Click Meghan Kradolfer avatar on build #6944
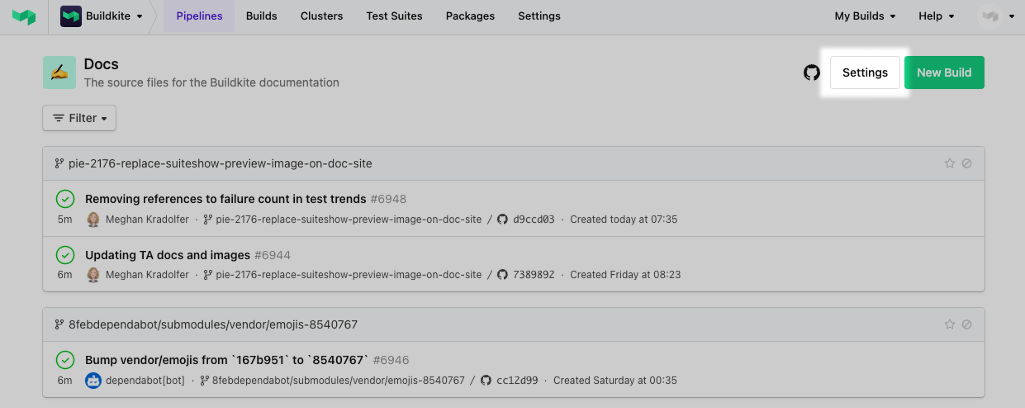This screenshot has width=1025, height=408. 93,275
